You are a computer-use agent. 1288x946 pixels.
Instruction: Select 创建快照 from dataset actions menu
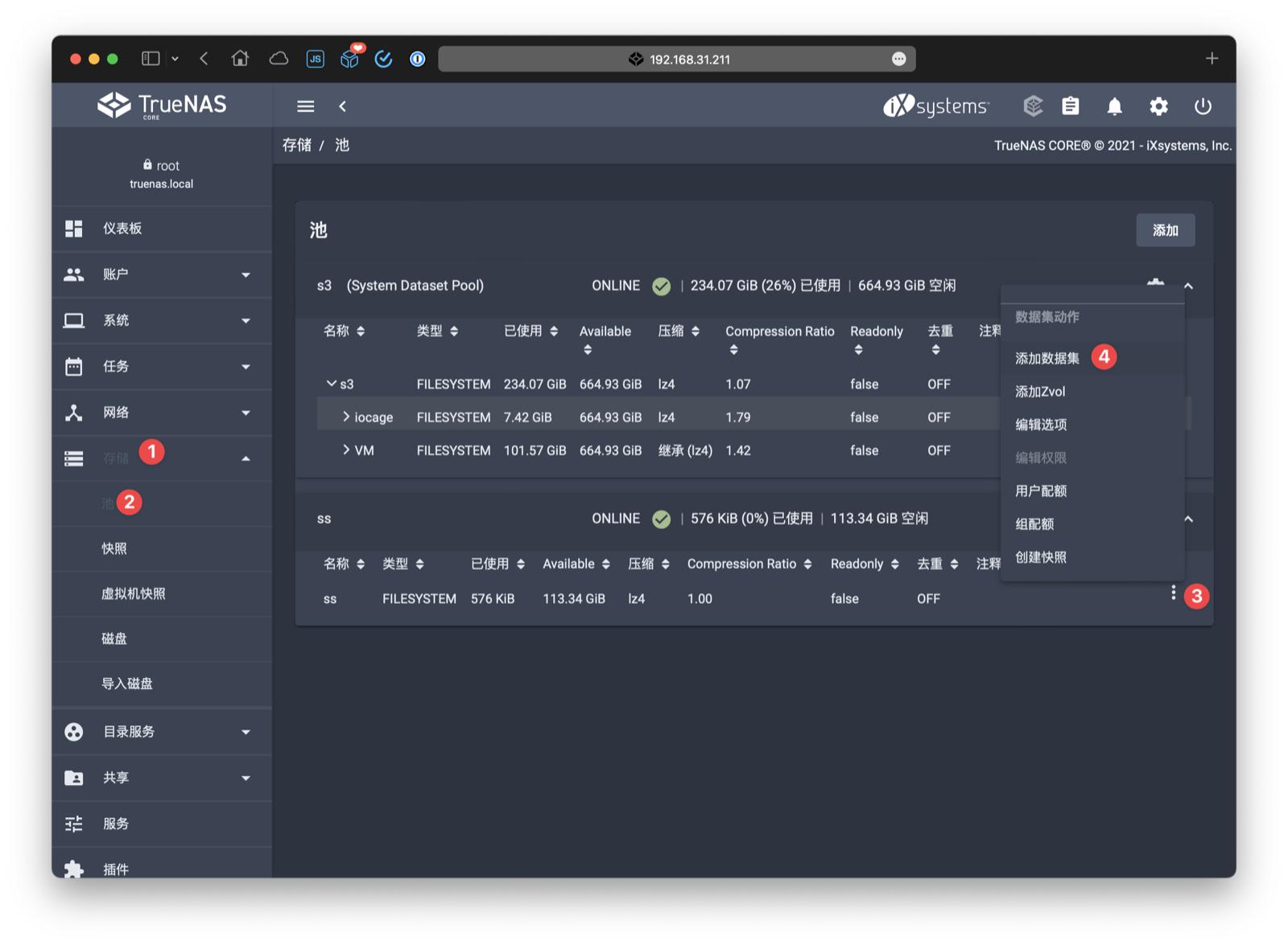(x=1041, y=556)
